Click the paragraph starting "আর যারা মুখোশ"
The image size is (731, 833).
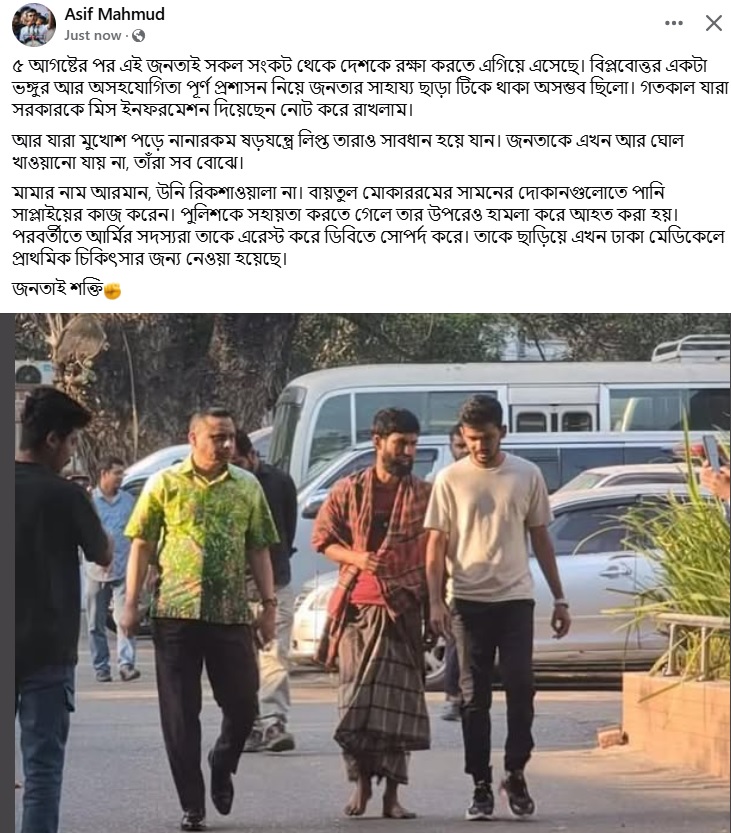coord(348,151)
